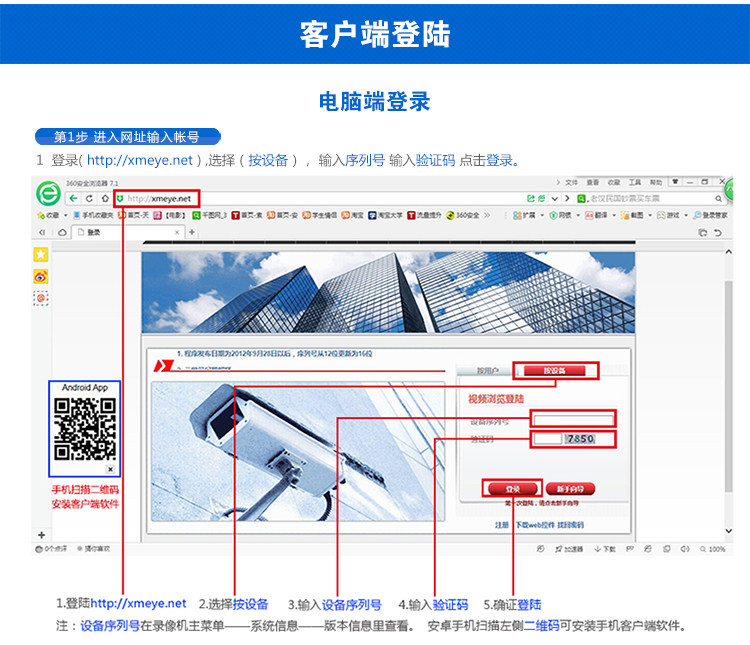
Task: Open the 千图网 bookmark
Action: point(210,215)
